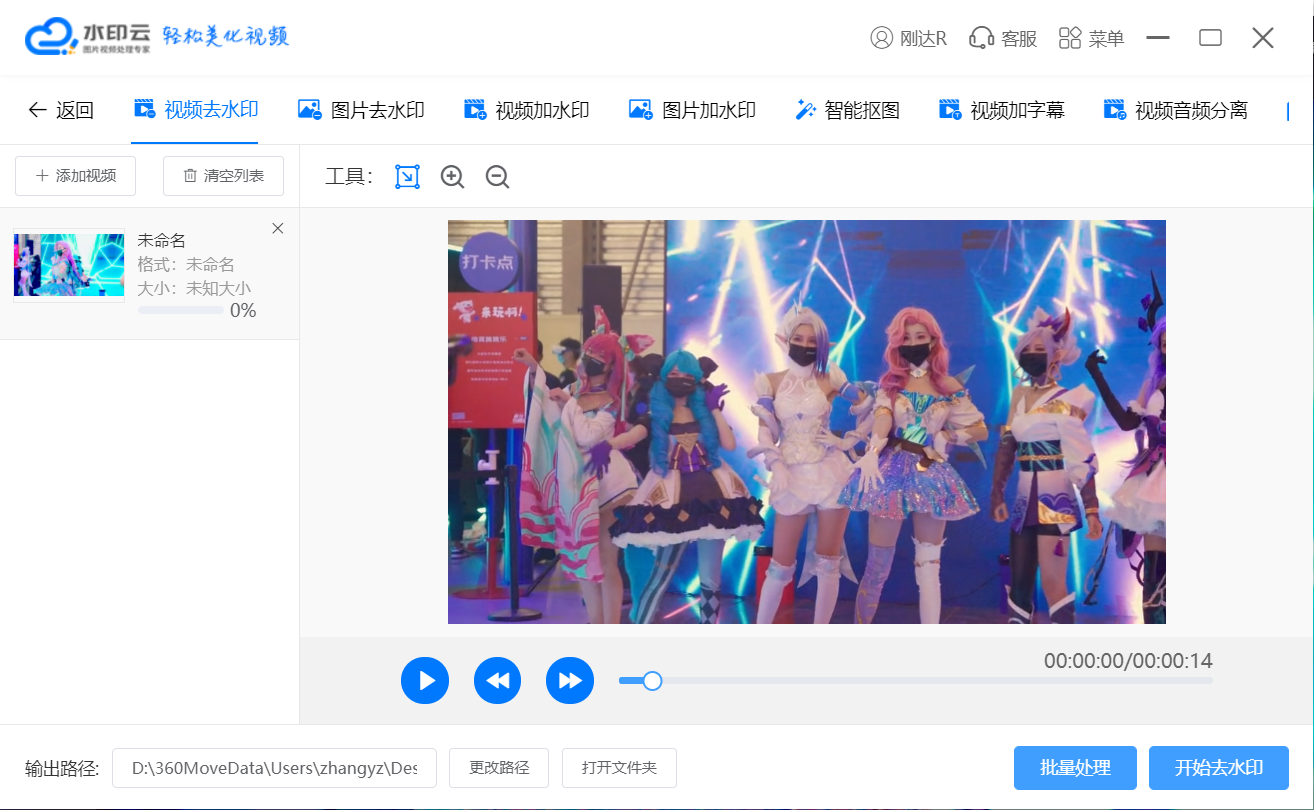Image resolution: width=1314 pixels, height=810 pixels.
Task: Zoom in with the magnifier plus icon
Action: [453, 177]
